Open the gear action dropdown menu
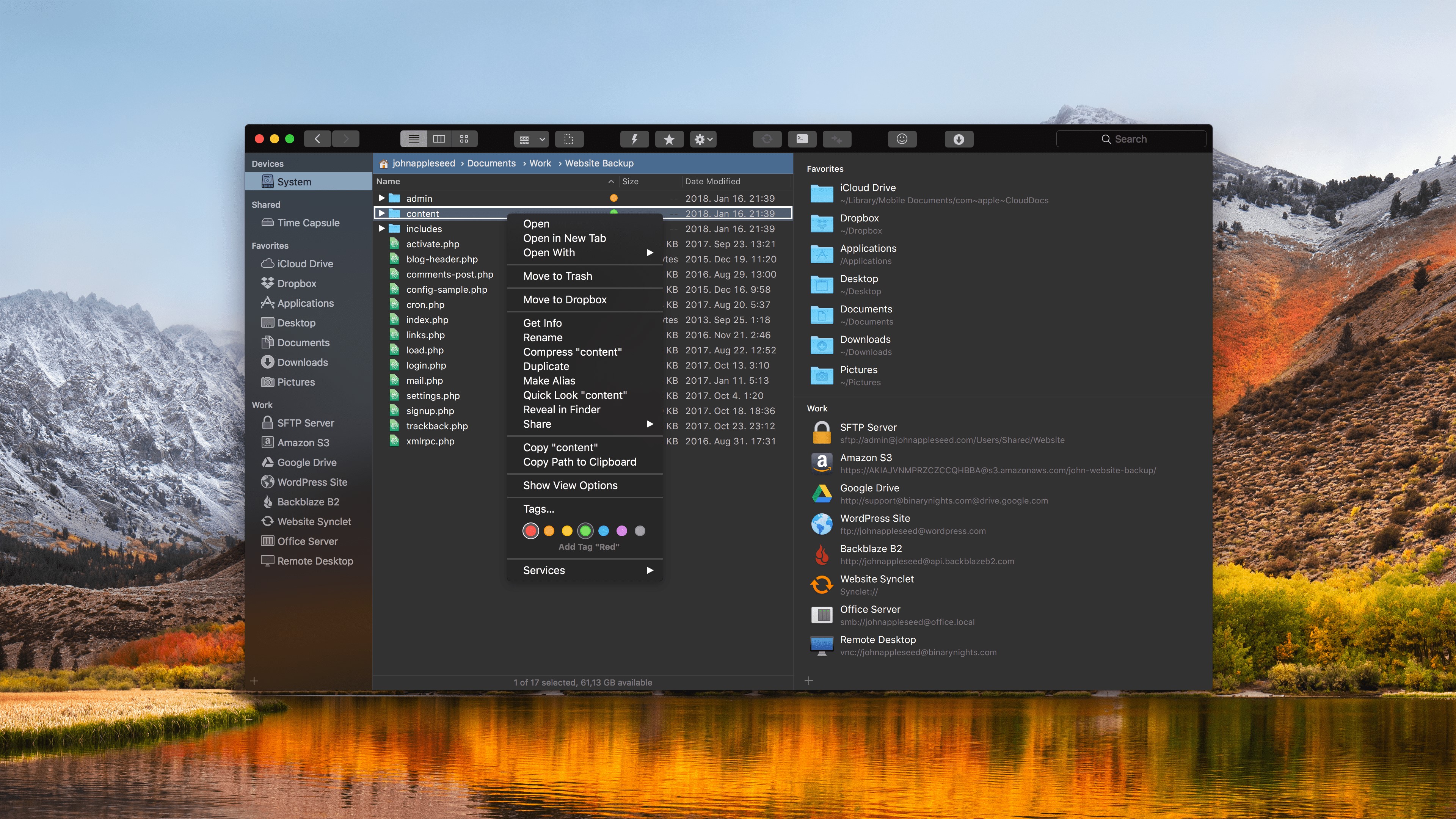This screenshot has width=1456, height=819. coord(703,139)
